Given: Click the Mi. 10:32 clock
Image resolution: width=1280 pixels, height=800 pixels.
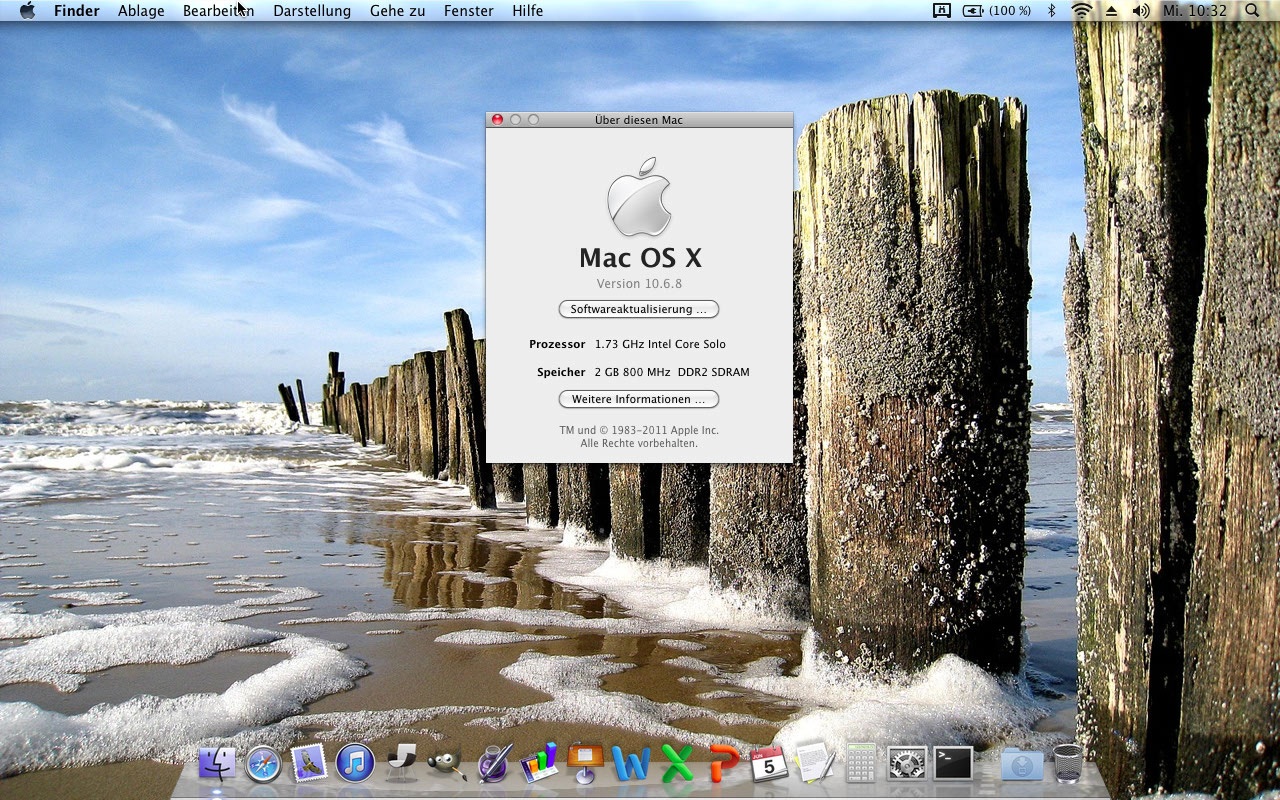Looking at the screenshot, I should [x=1194, y=11].
